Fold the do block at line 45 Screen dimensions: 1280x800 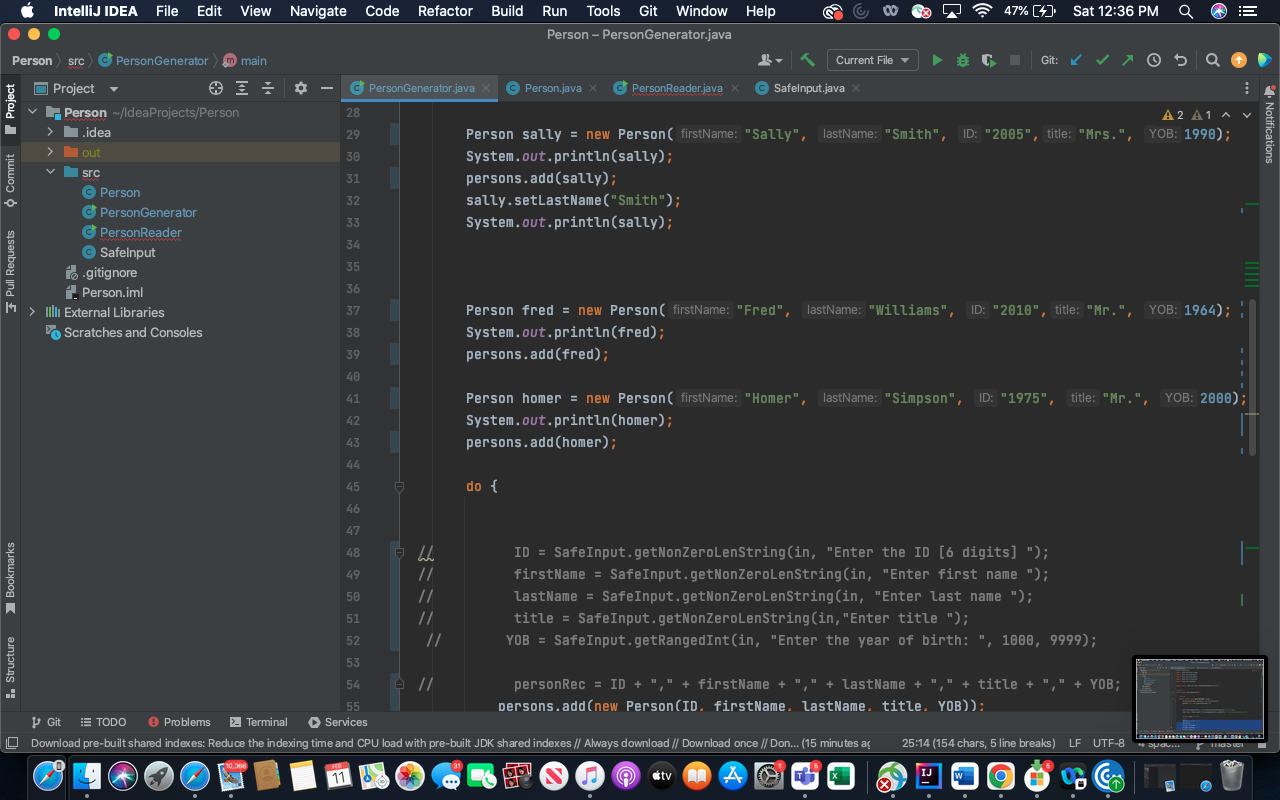point(399,487)
